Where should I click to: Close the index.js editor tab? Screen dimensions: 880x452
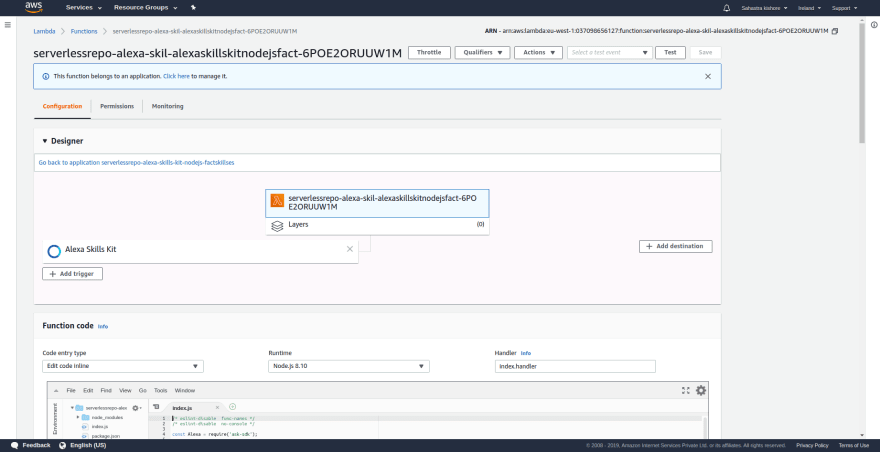tap(217, 408)
